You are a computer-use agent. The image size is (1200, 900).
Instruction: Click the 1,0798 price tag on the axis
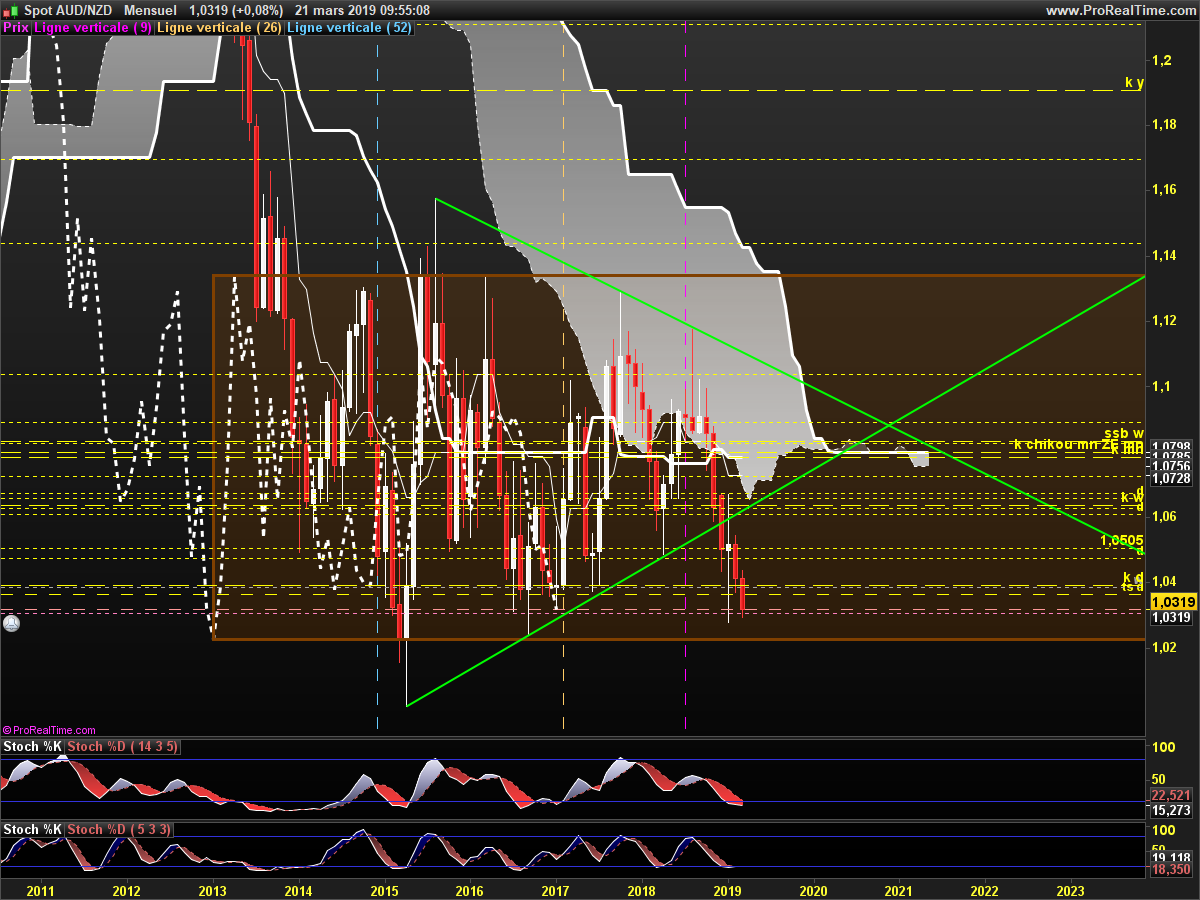[1172, 446]
